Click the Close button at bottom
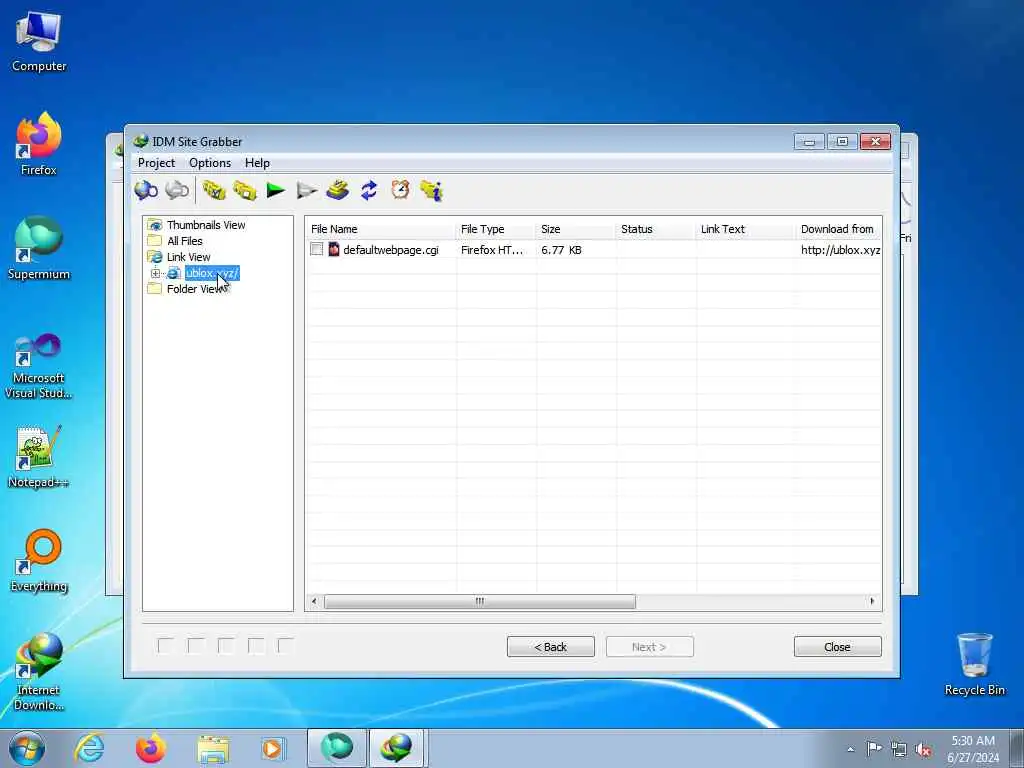Viewport: 1024px width, 768px height. click(838, 647)
